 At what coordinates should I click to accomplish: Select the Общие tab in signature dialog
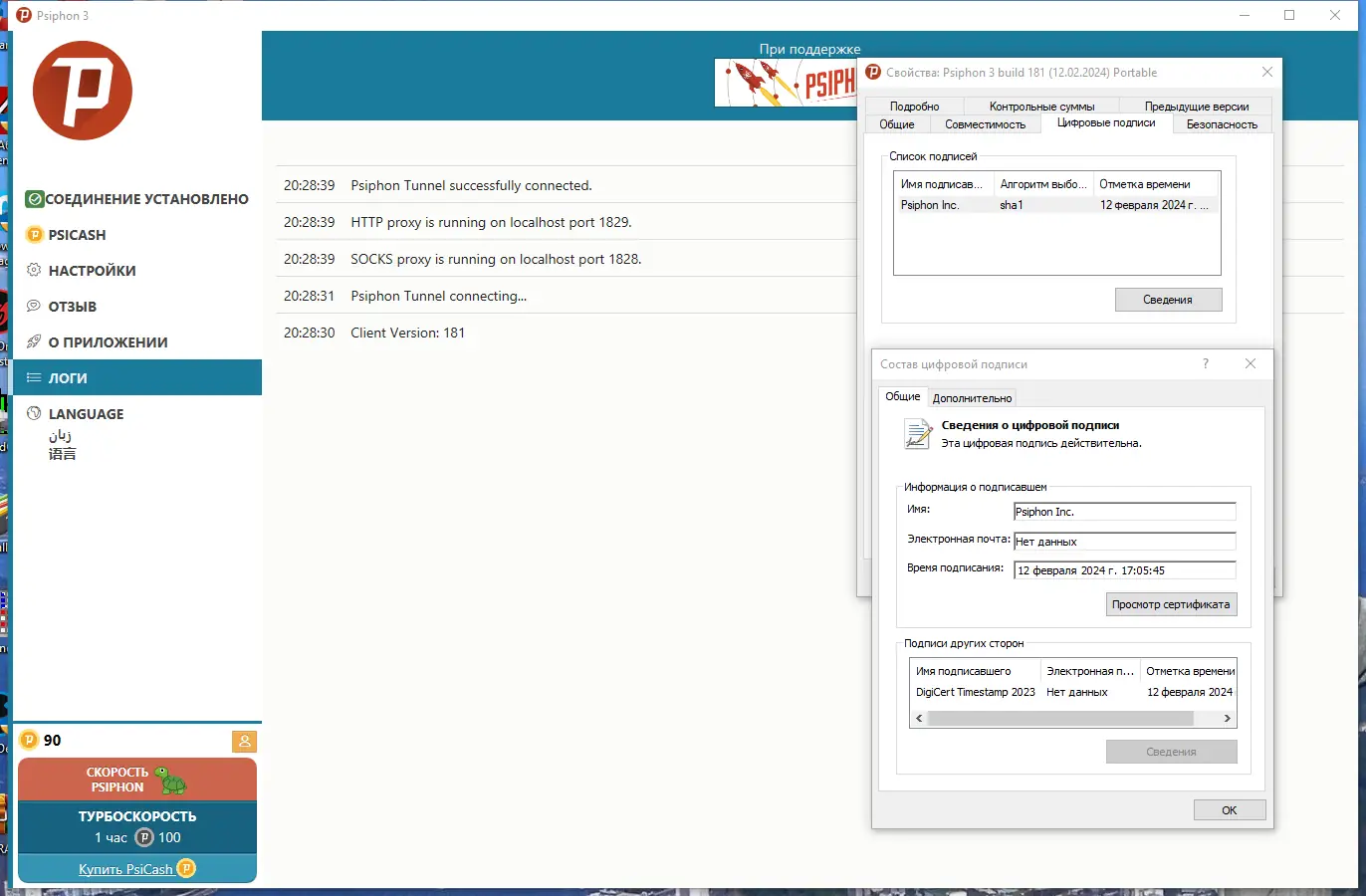pyautogui.click(x=903, y=396)
